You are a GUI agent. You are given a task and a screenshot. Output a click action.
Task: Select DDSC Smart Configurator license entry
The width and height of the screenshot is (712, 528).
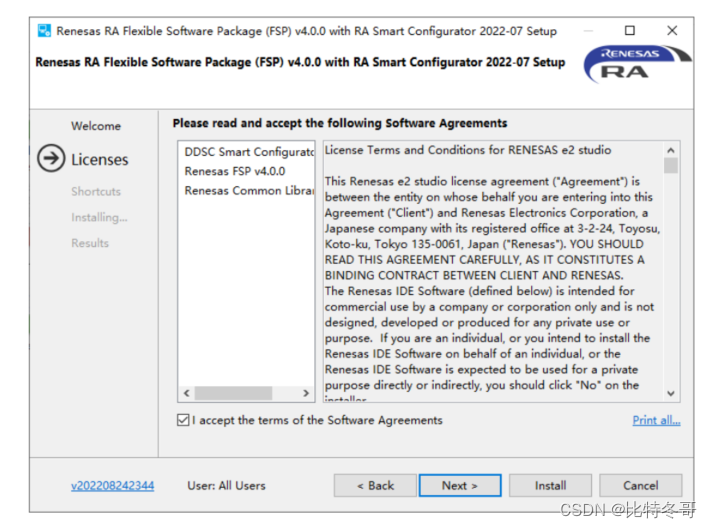249,152
